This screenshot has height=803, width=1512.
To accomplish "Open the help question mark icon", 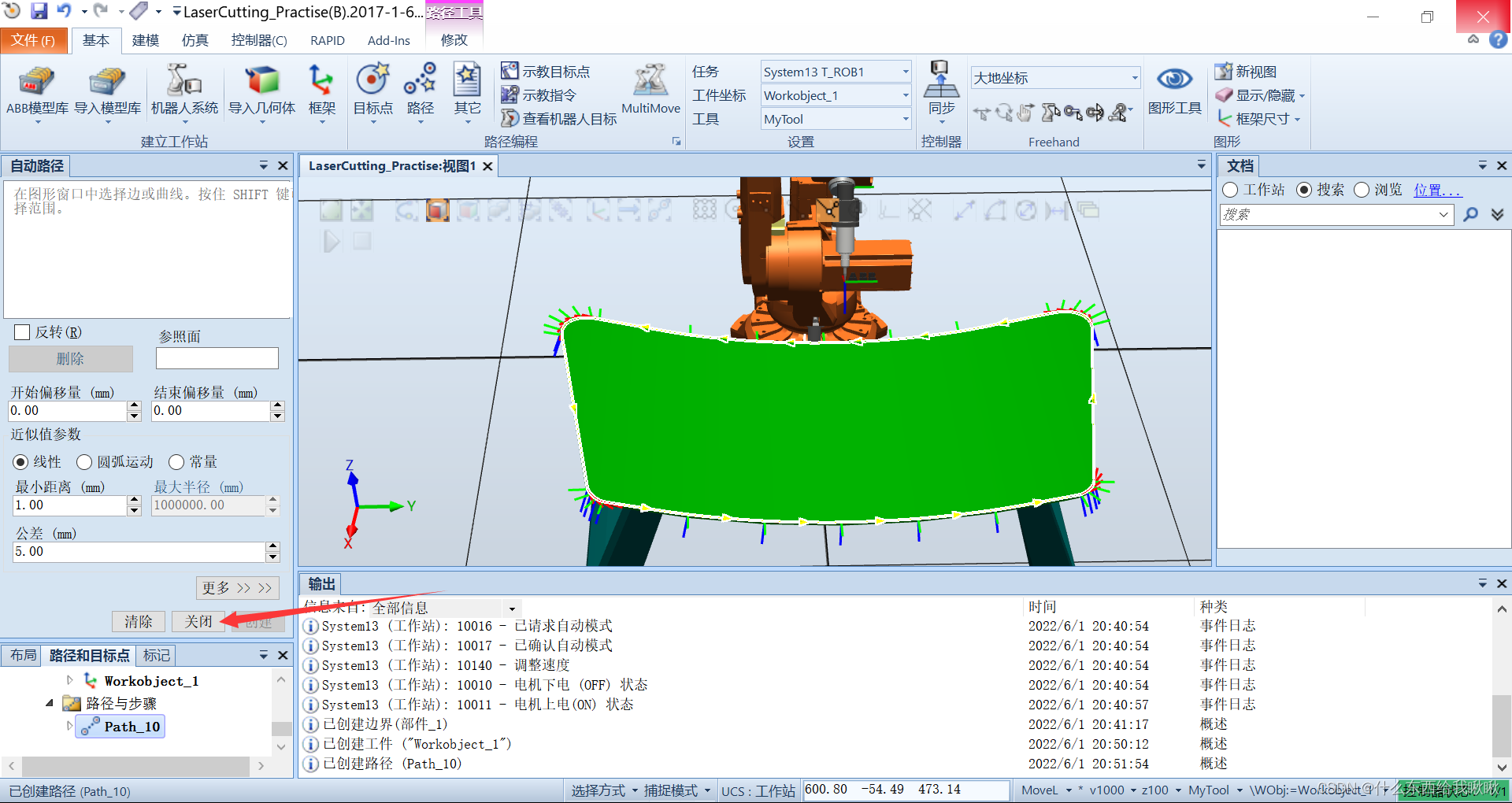I will tap(1498, 40).
